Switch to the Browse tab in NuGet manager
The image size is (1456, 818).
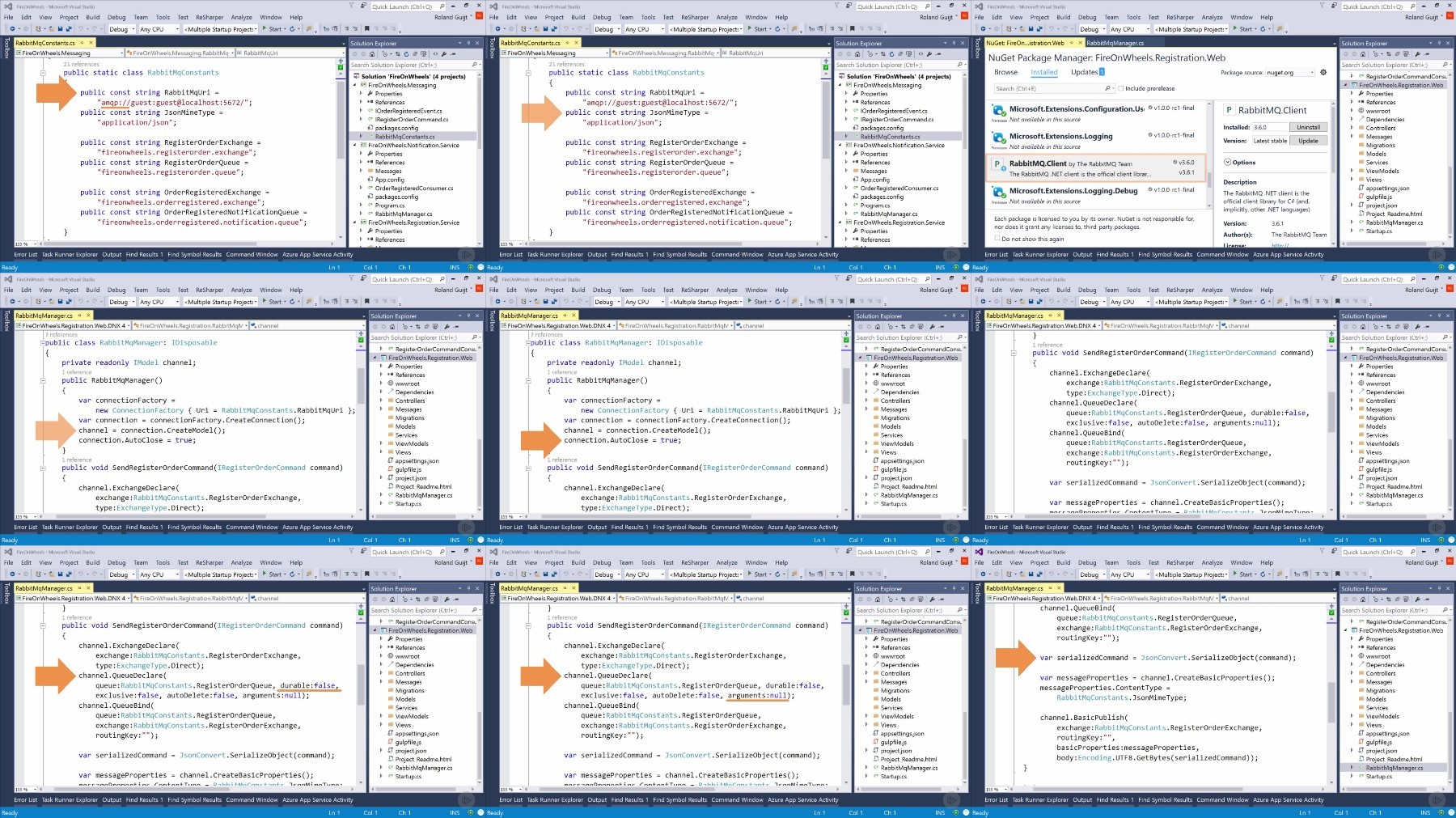pos(1005,72)
